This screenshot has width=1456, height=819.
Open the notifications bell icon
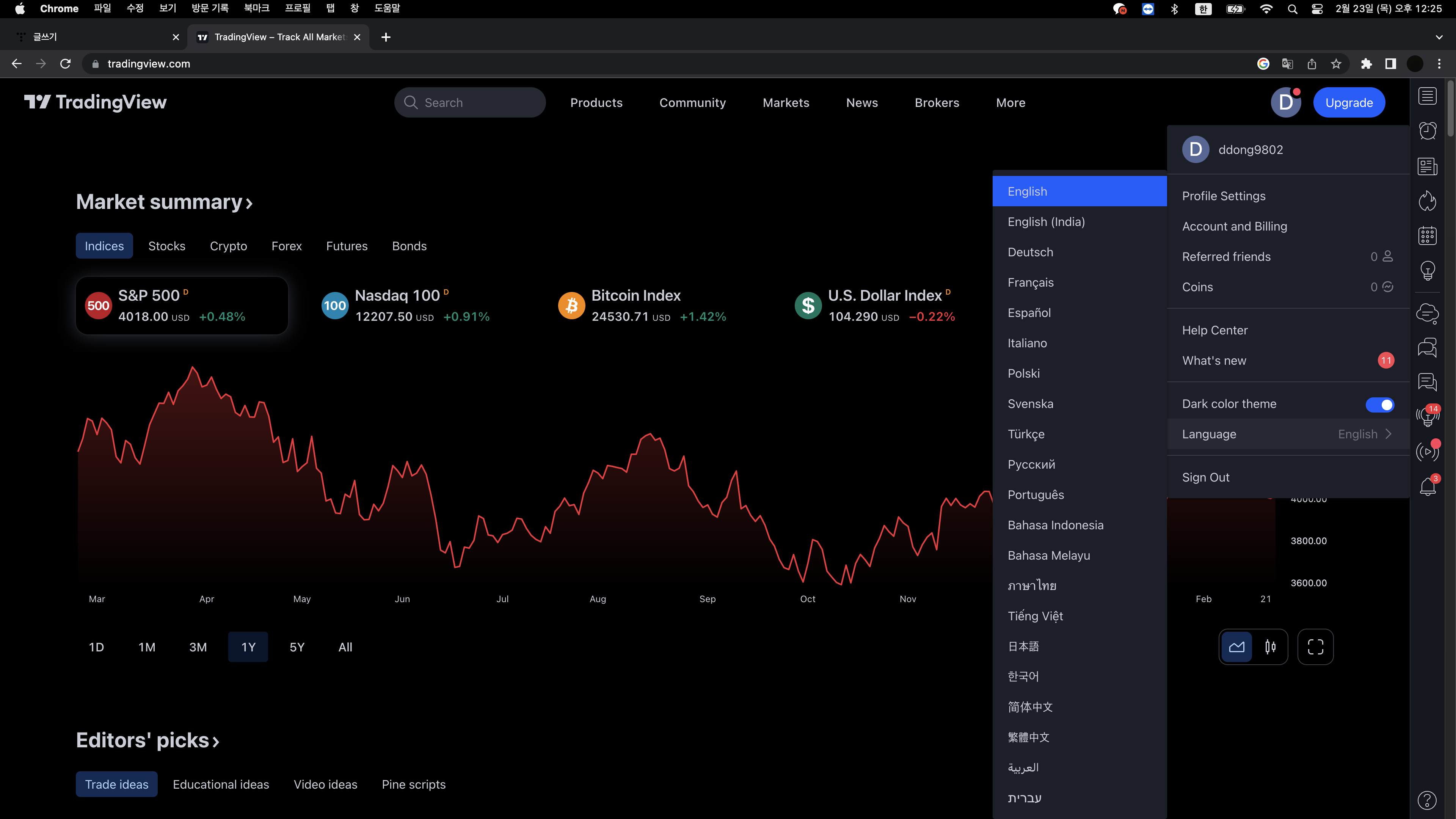[x=1427, y=486]
